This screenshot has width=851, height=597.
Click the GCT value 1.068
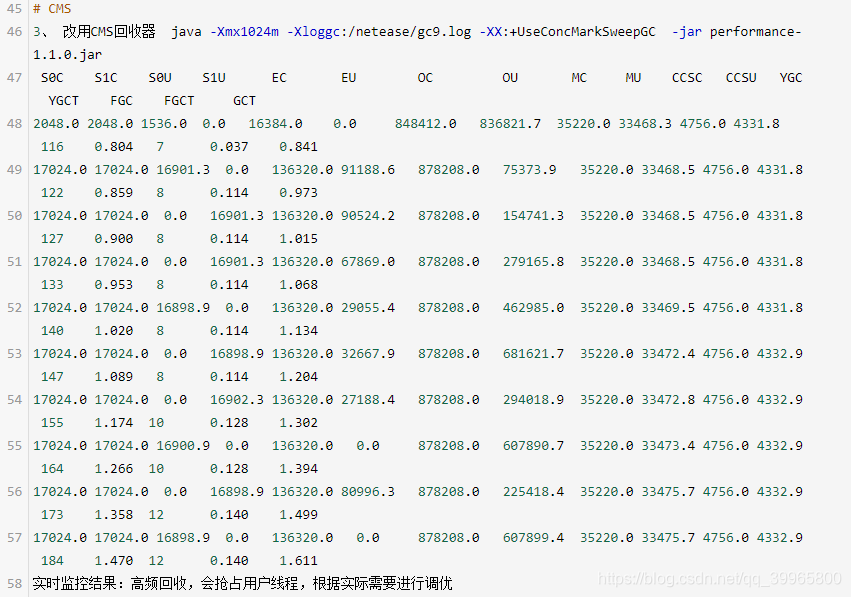299,285
